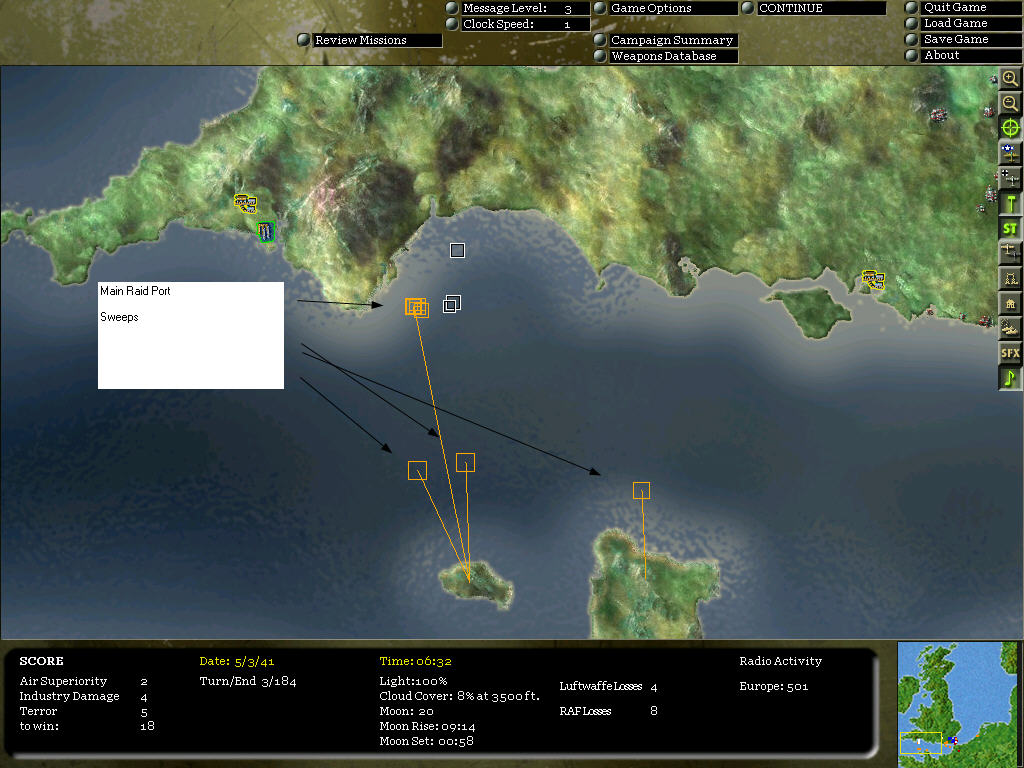This screenshot has height=768, width=1024.
Task: Click the zoom out magnifier icon
Action: (1010, 103)
